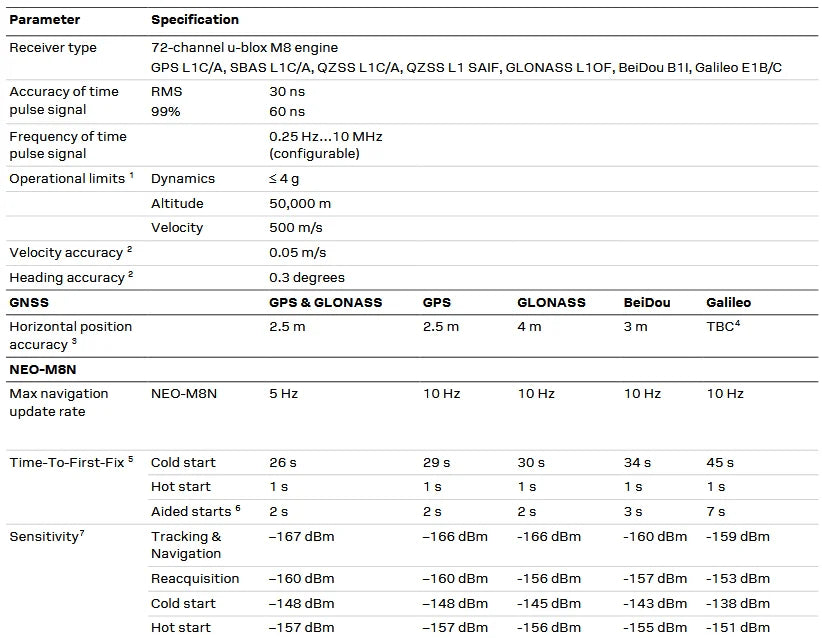Click the "45 s" Galileo cold start time
The width and height of the screenshot is (822, 638).
720,463
